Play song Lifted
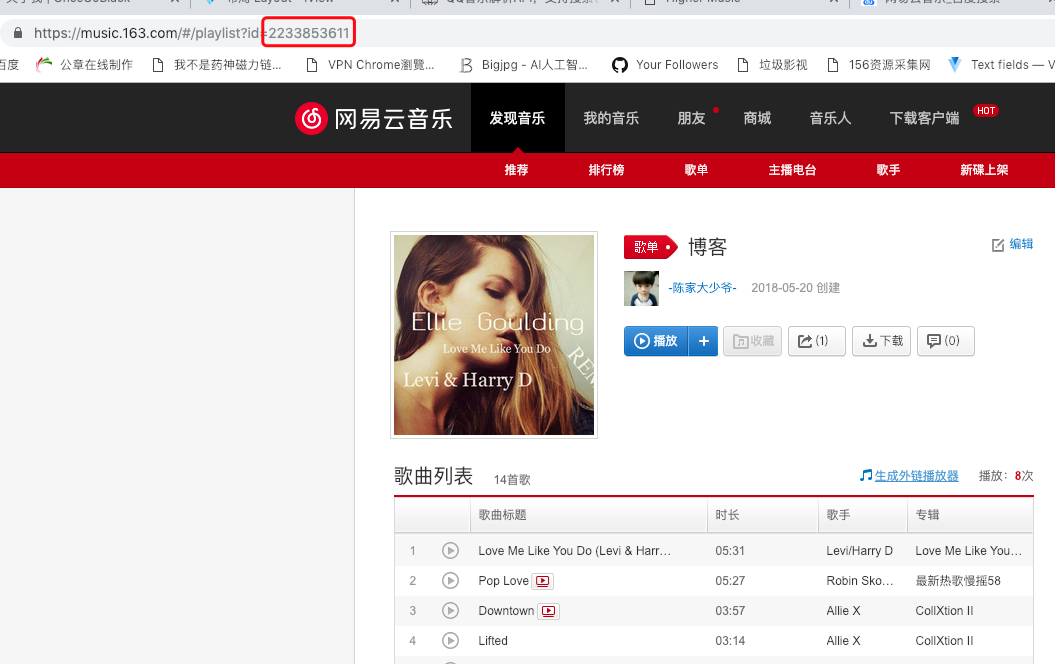 tap(450, 640)
